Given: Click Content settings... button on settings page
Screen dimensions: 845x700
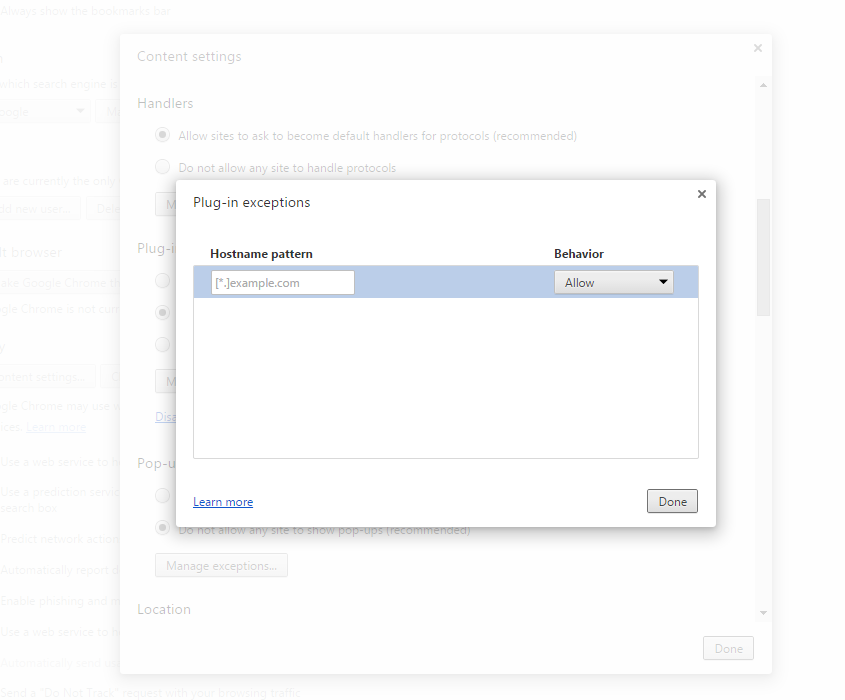Looking at the screenshot, I should point(47,377).
